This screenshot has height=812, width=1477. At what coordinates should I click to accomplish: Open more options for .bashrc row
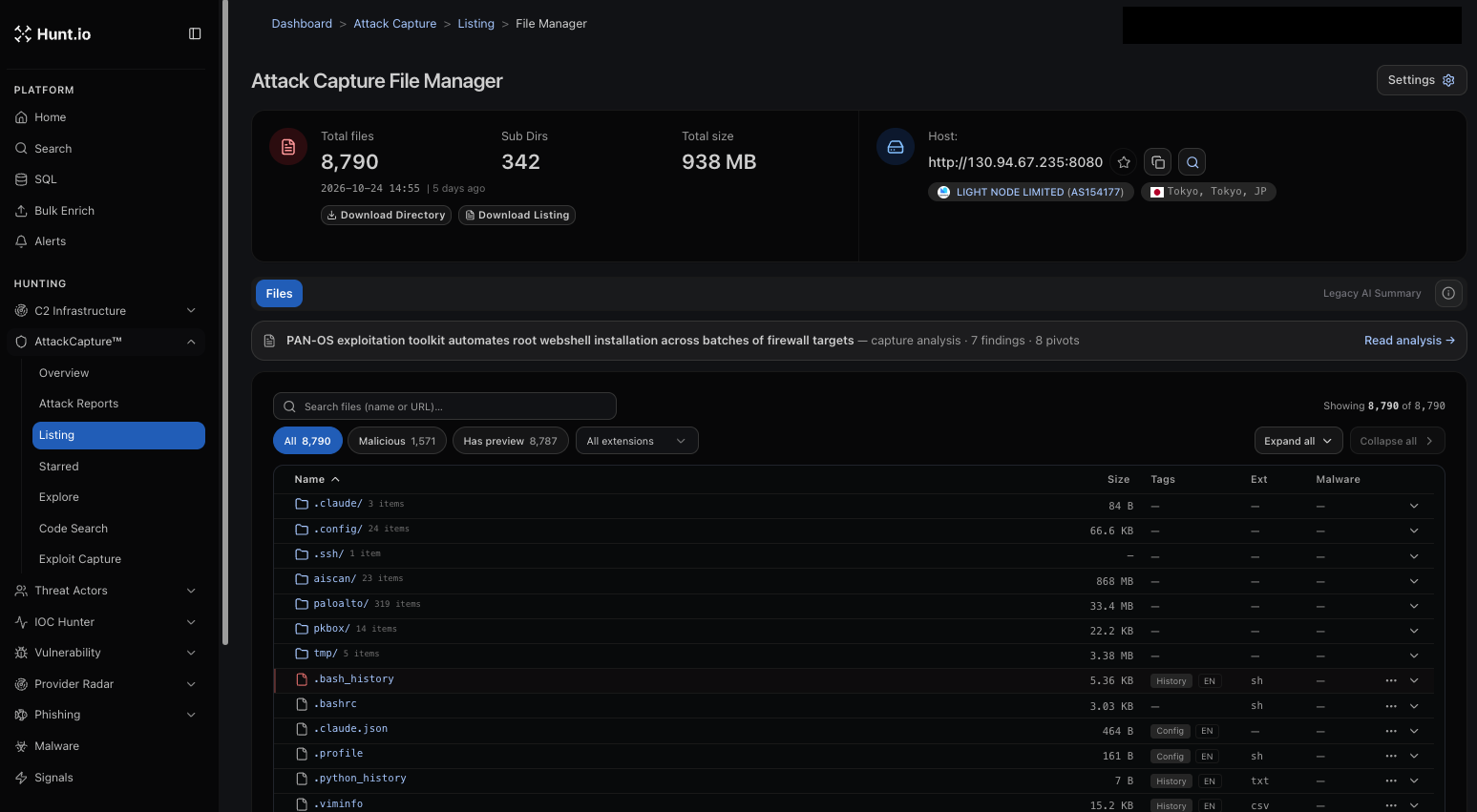click(x=1391, y=706)
